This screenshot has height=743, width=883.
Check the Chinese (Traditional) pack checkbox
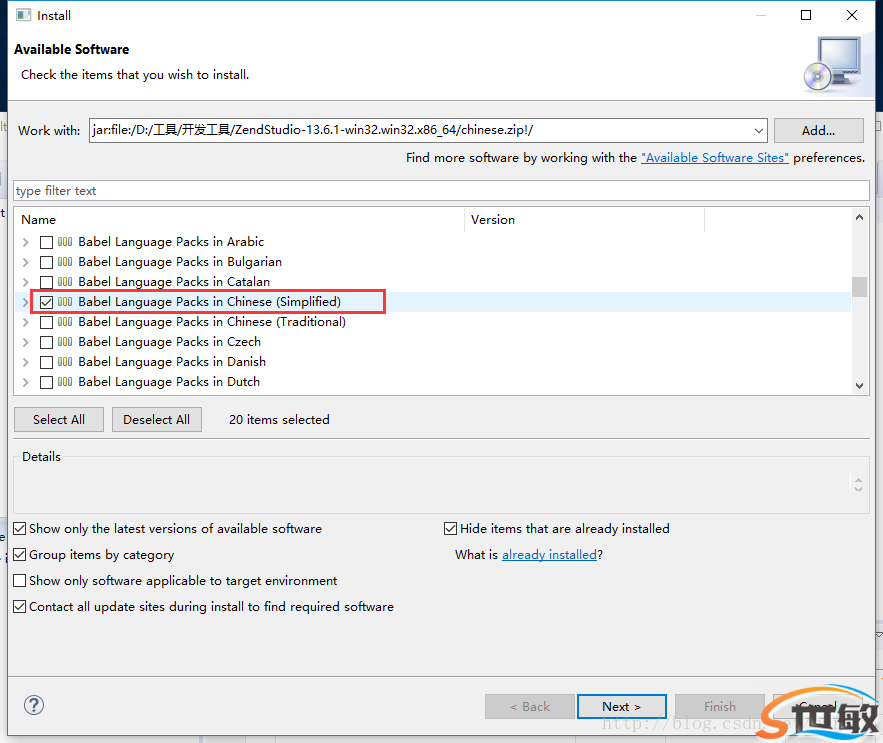tap(47, 322)
